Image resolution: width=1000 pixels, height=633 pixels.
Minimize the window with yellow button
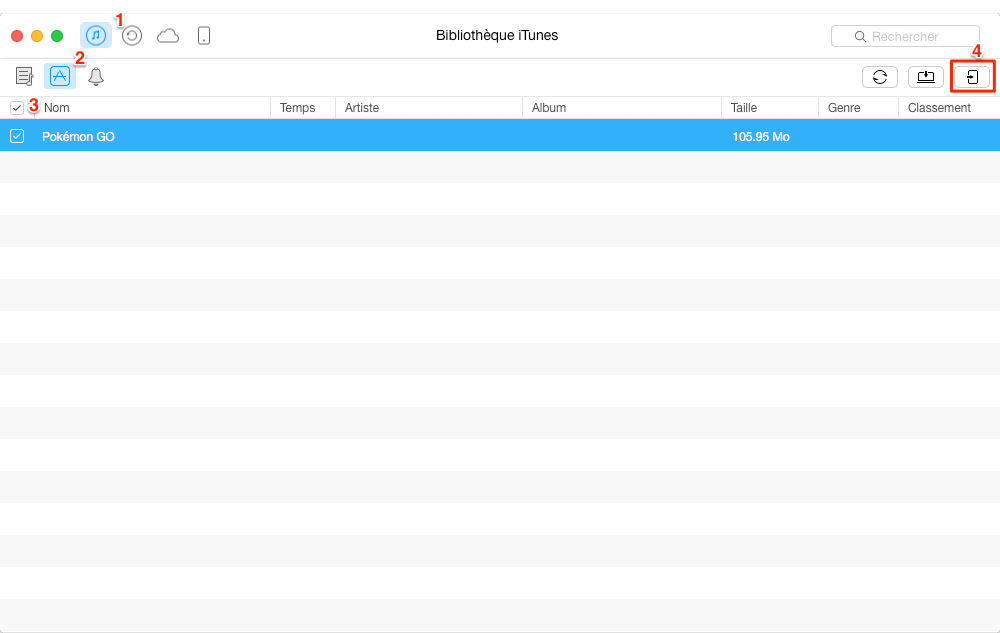pyautogui.click(x=37, y=36)
